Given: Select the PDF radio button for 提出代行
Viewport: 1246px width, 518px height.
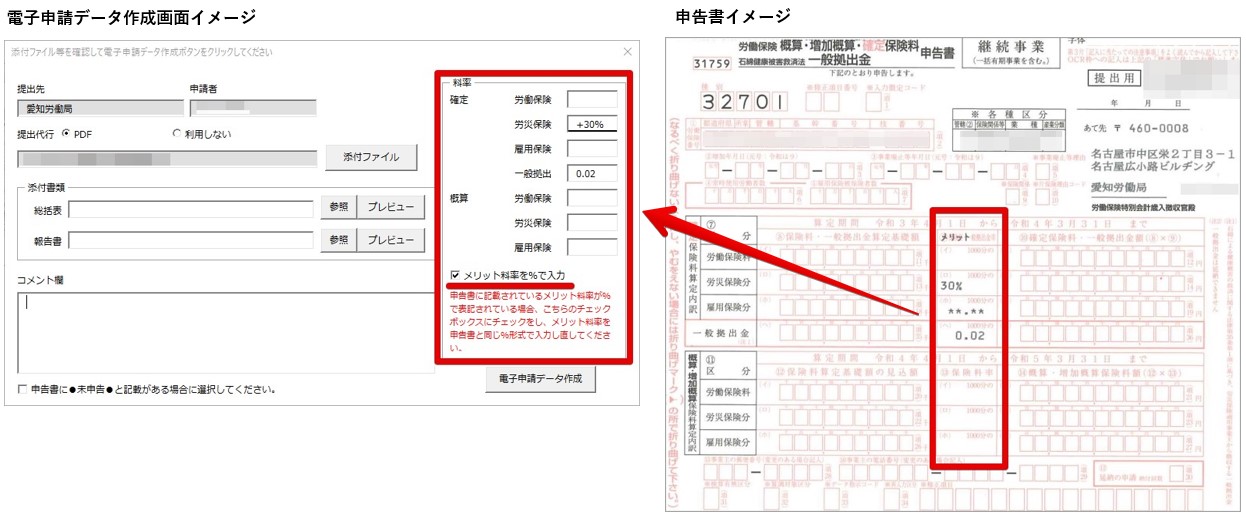Looking at the screenshot, I should (67, 133).
